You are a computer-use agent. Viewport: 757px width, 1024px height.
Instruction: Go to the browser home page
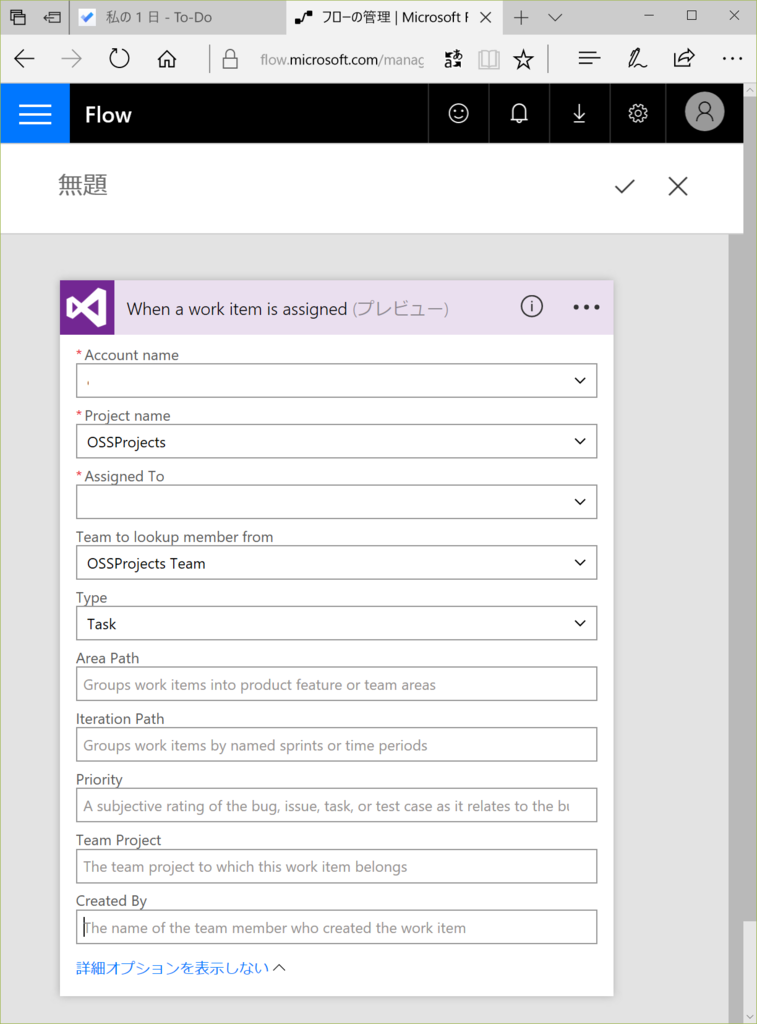coord(167,59)
